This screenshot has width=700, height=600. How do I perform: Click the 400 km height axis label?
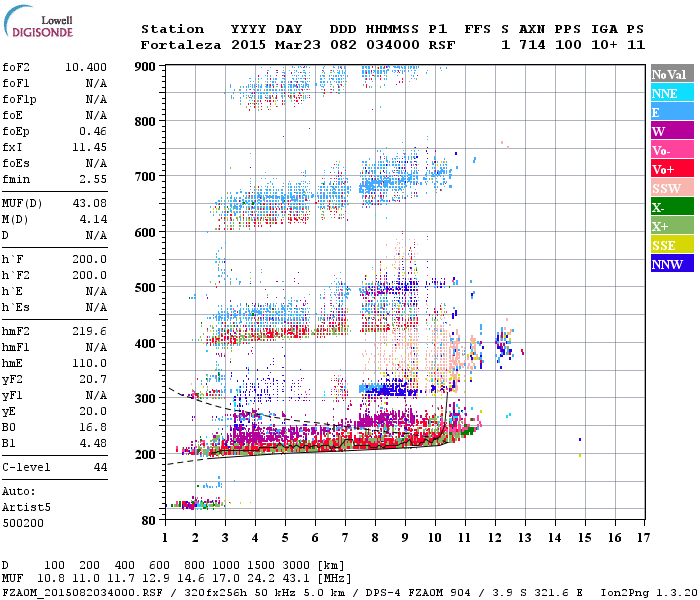145,343
